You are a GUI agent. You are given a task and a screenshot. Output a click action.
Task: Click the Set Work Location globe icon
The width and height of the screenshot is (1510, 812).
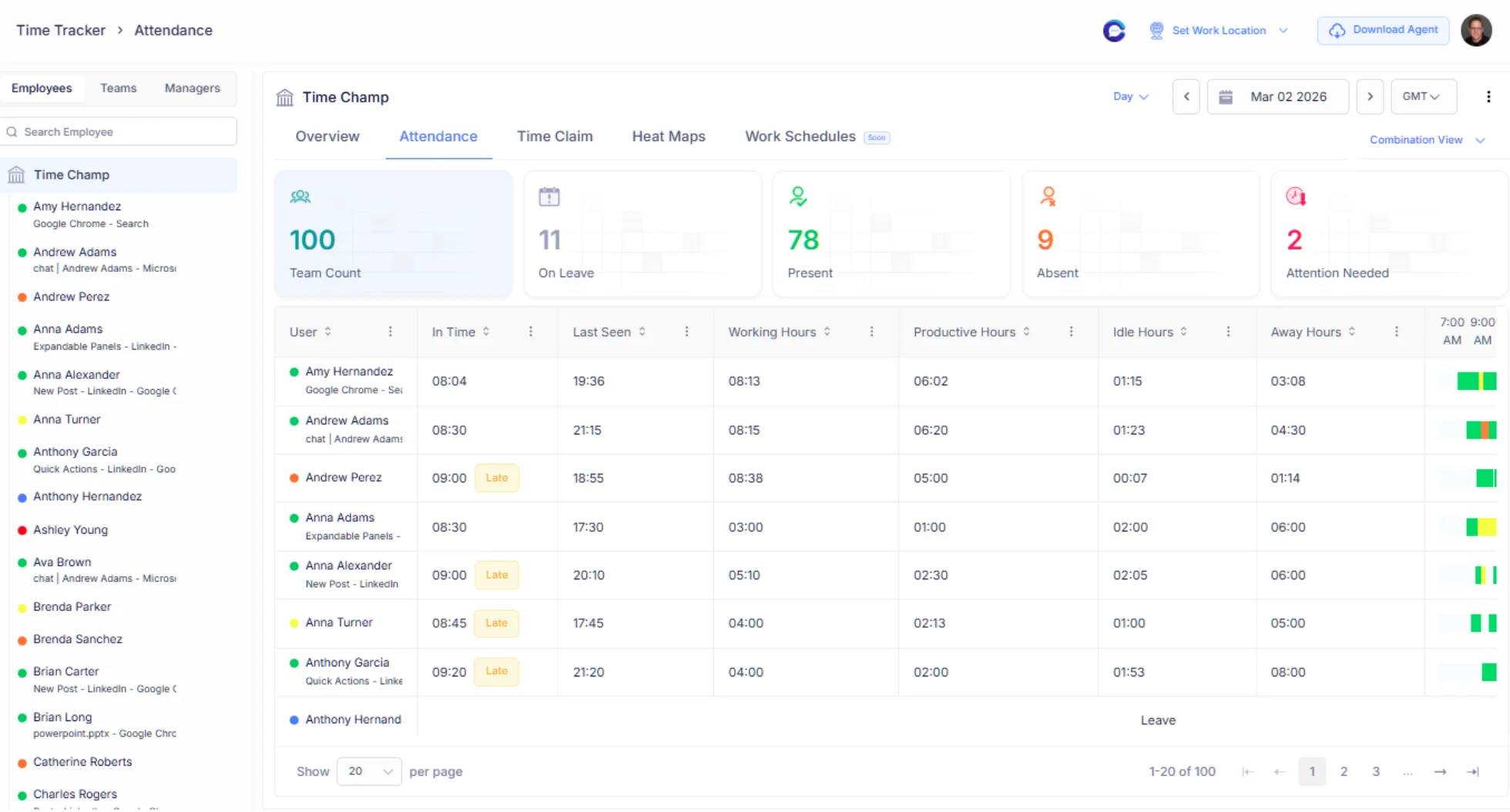point(1156,30)
